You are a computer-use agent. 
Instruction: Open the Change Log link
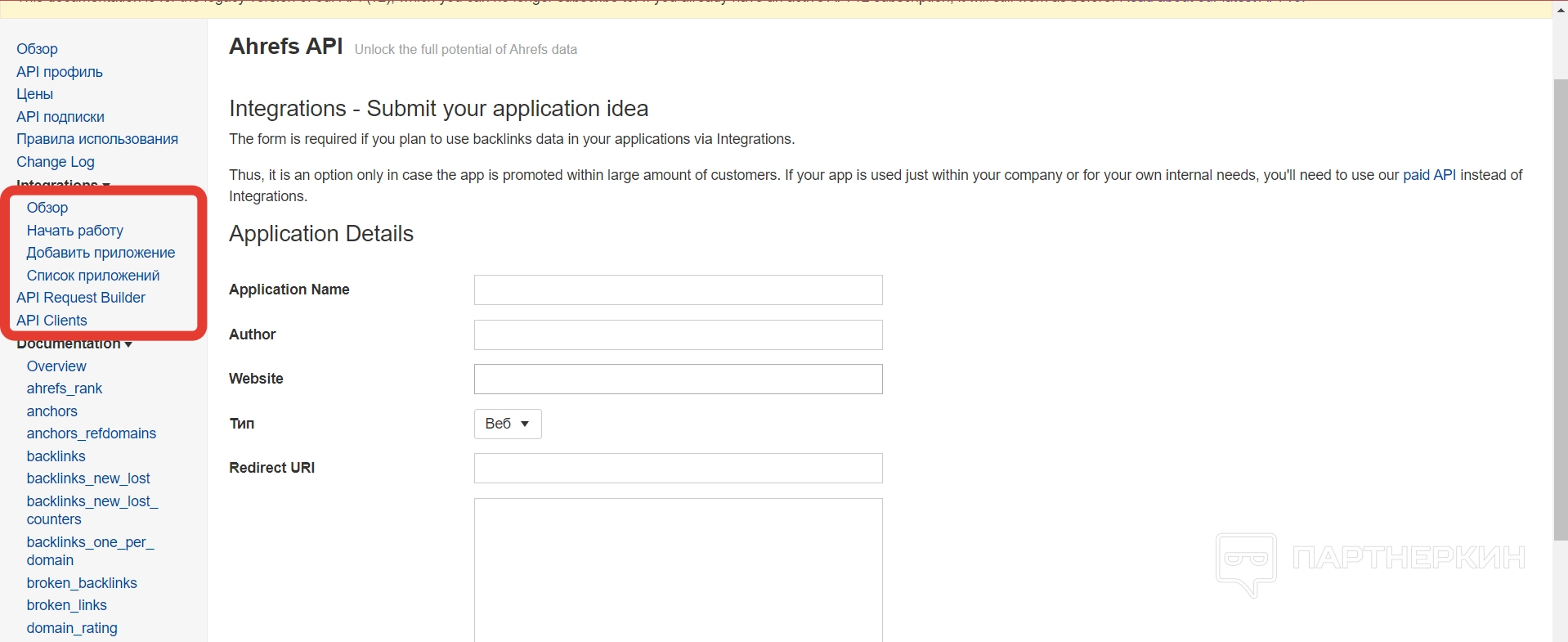[56, 162]
